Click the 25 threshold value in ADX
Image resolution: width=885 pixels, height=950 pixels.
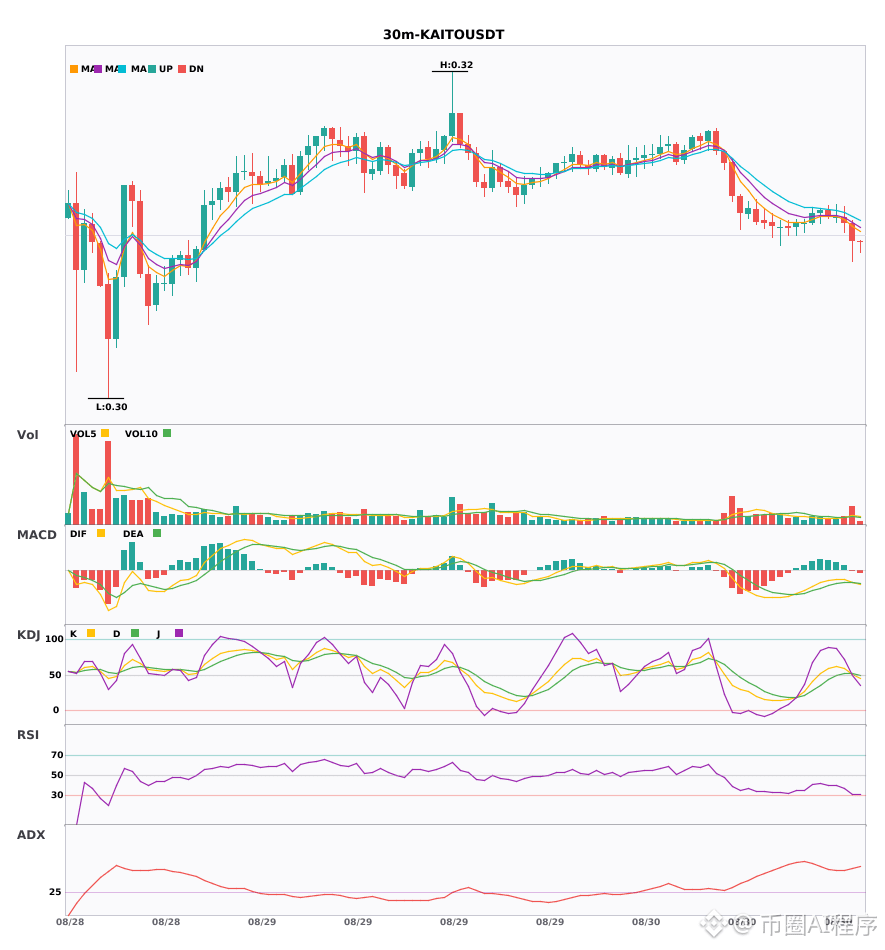point(55,892)
